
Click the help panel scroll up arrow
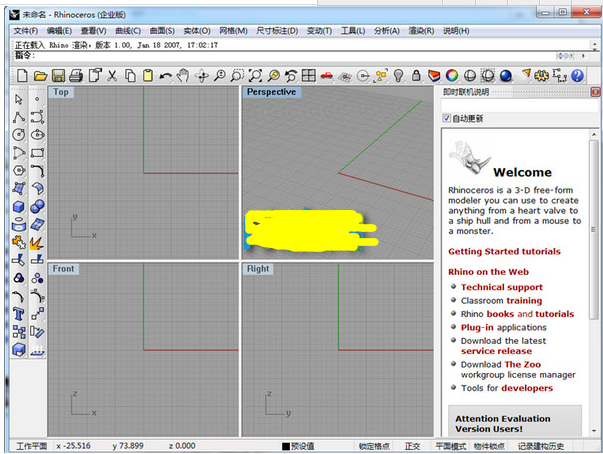(594, 135)
